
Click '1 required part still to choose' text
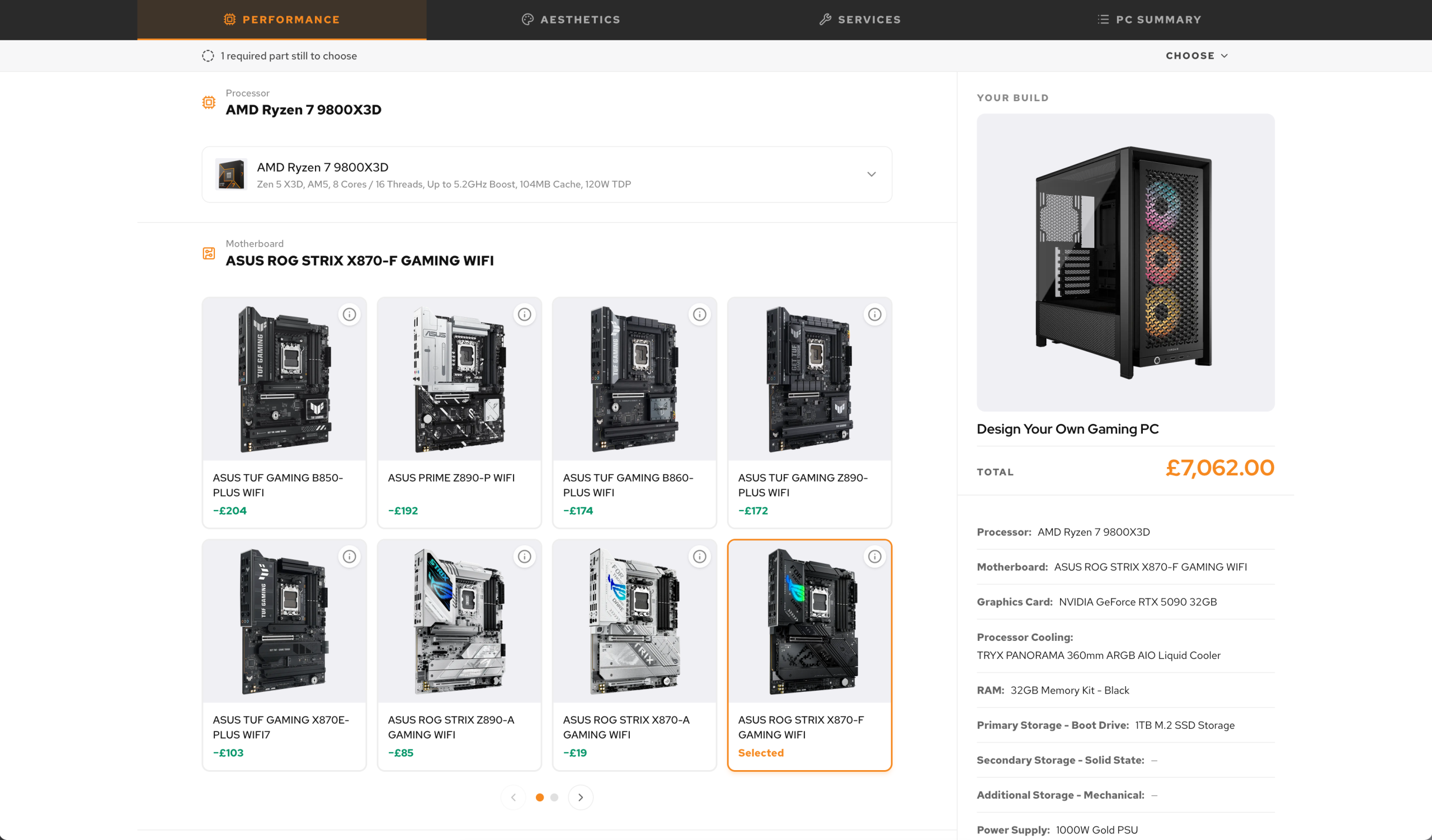coord(289,56)
